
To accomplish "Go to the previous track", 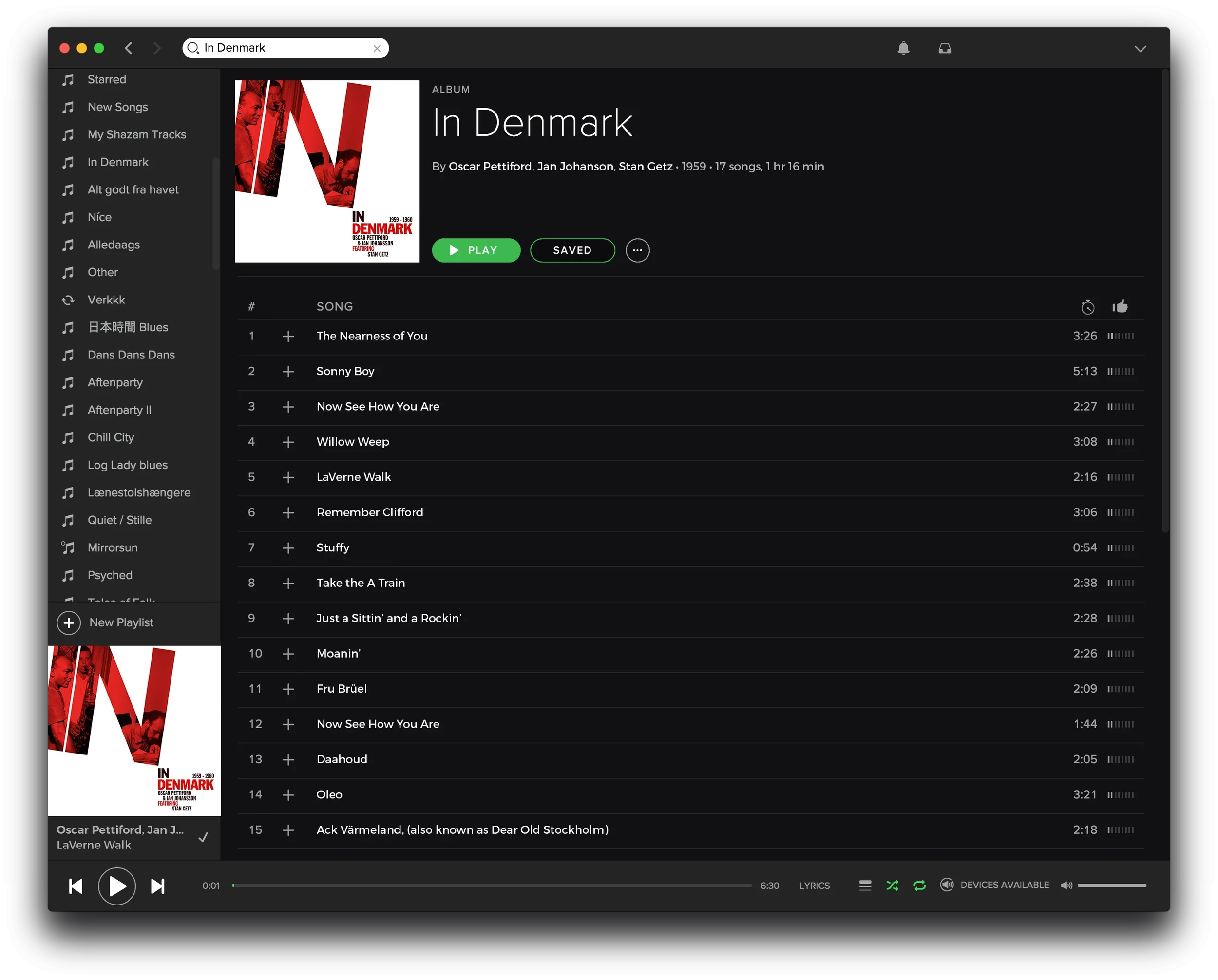I will [76, 886].
